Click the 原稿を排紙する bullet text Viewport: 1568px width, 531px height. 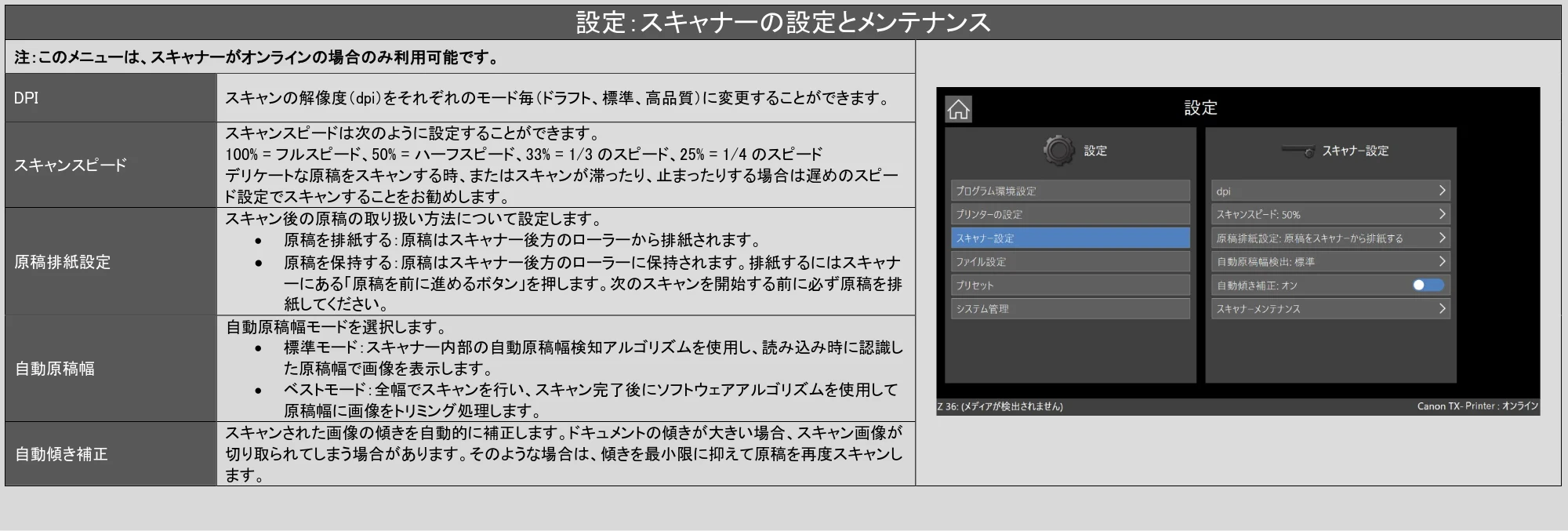pos(522,240)
